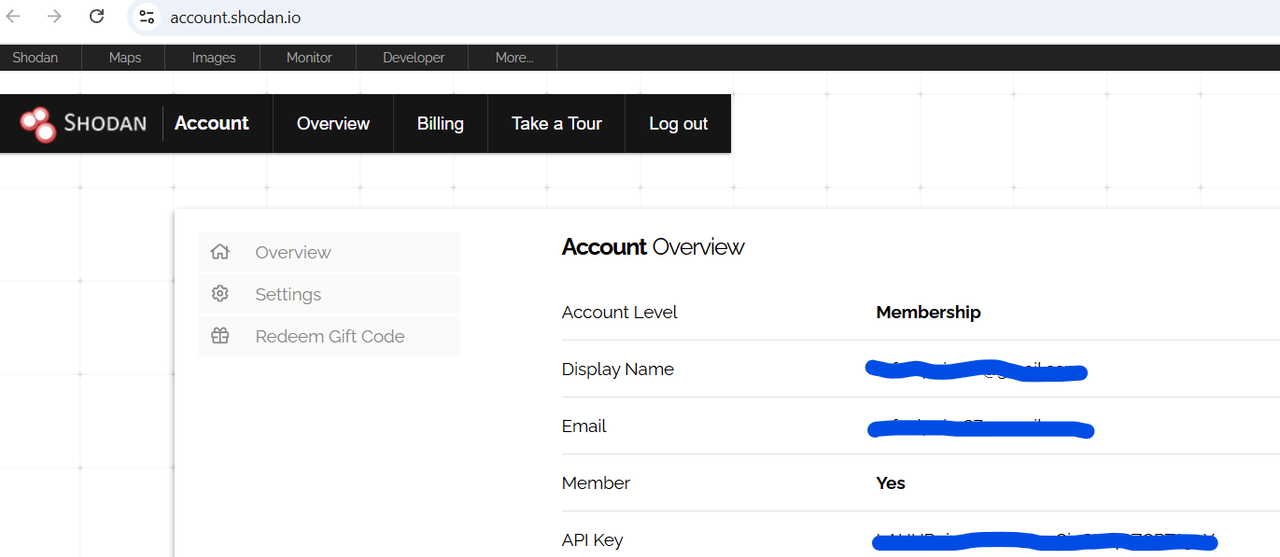Click the Account Overview heading
Screen dimensions: 1280x557
pos(653,247)
